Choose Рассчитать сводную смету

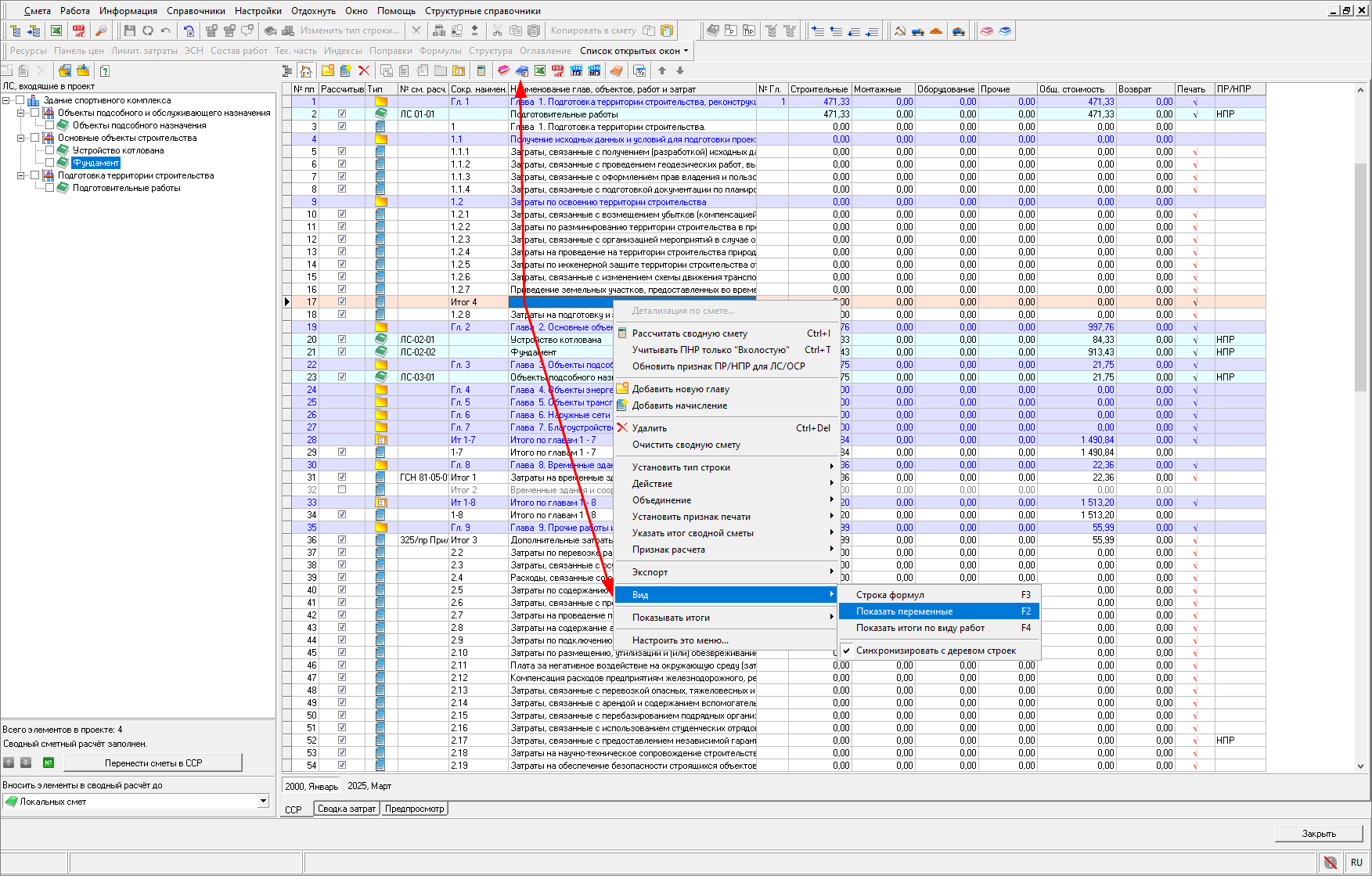coord(726,333)
